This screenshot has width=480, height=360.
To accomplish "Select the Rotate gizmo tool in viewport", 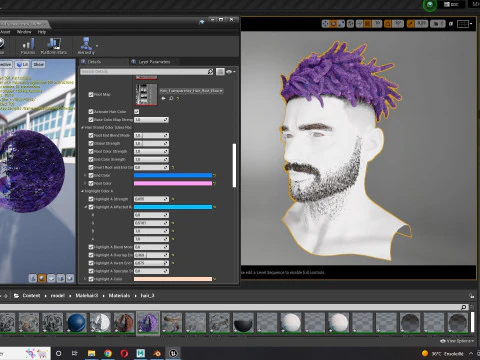I will (333, 24).
